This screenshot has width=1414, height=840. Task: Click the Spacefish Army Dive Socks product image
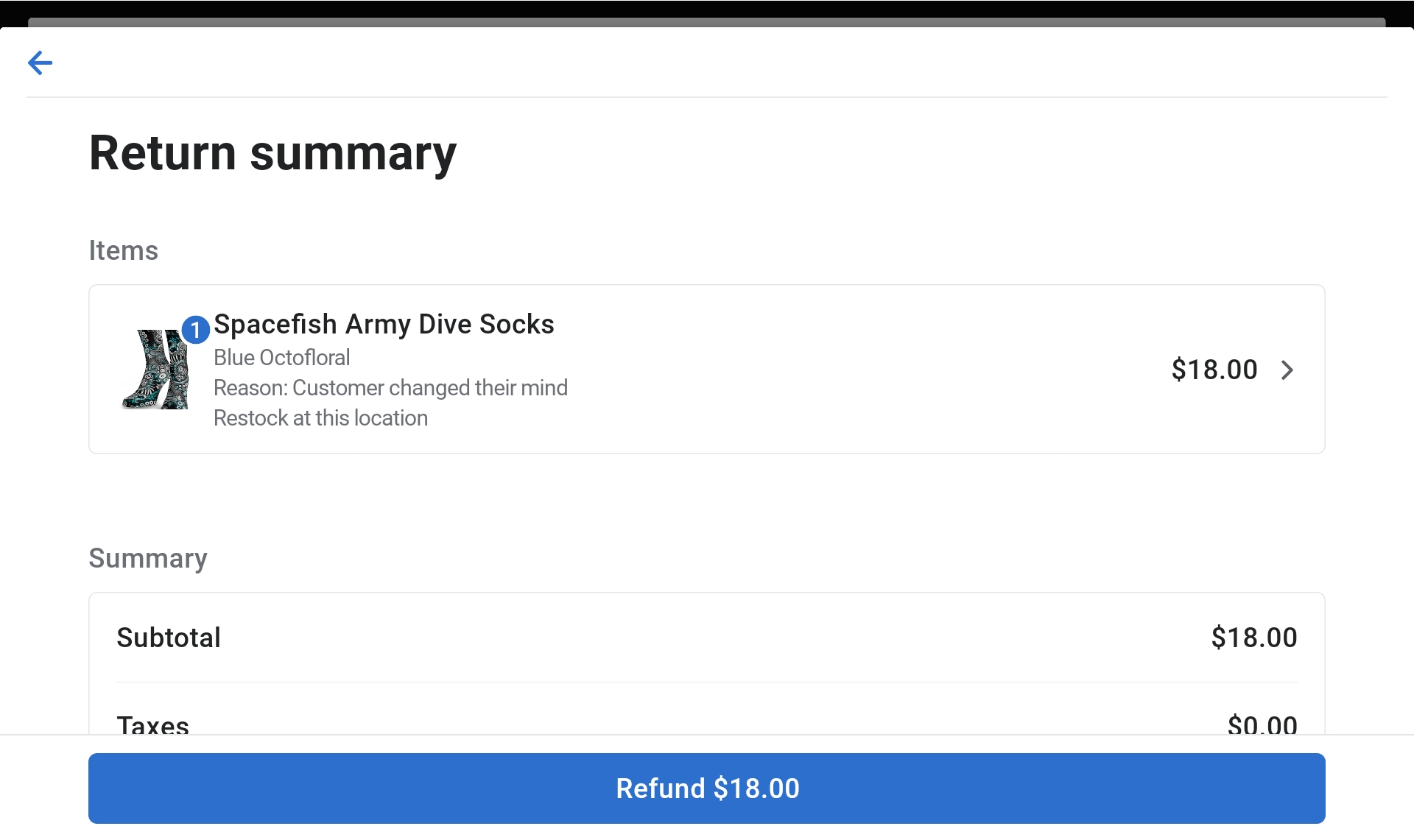point(155,370)
